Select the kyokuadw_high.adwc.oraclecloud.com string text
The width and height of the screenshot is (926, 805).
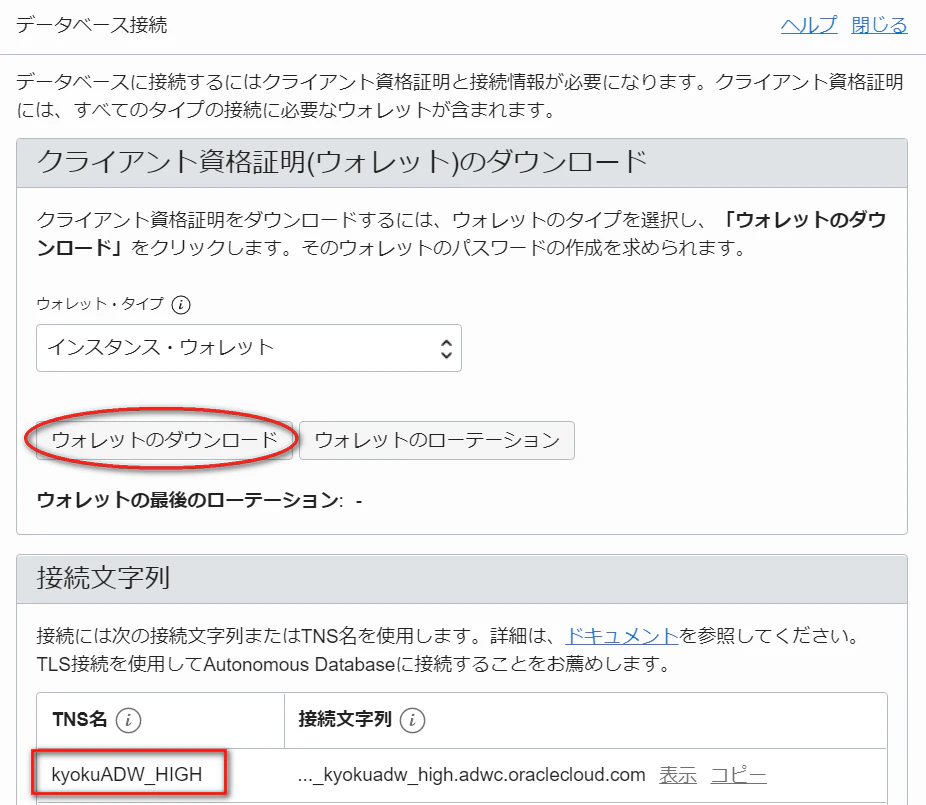(471, 775)
